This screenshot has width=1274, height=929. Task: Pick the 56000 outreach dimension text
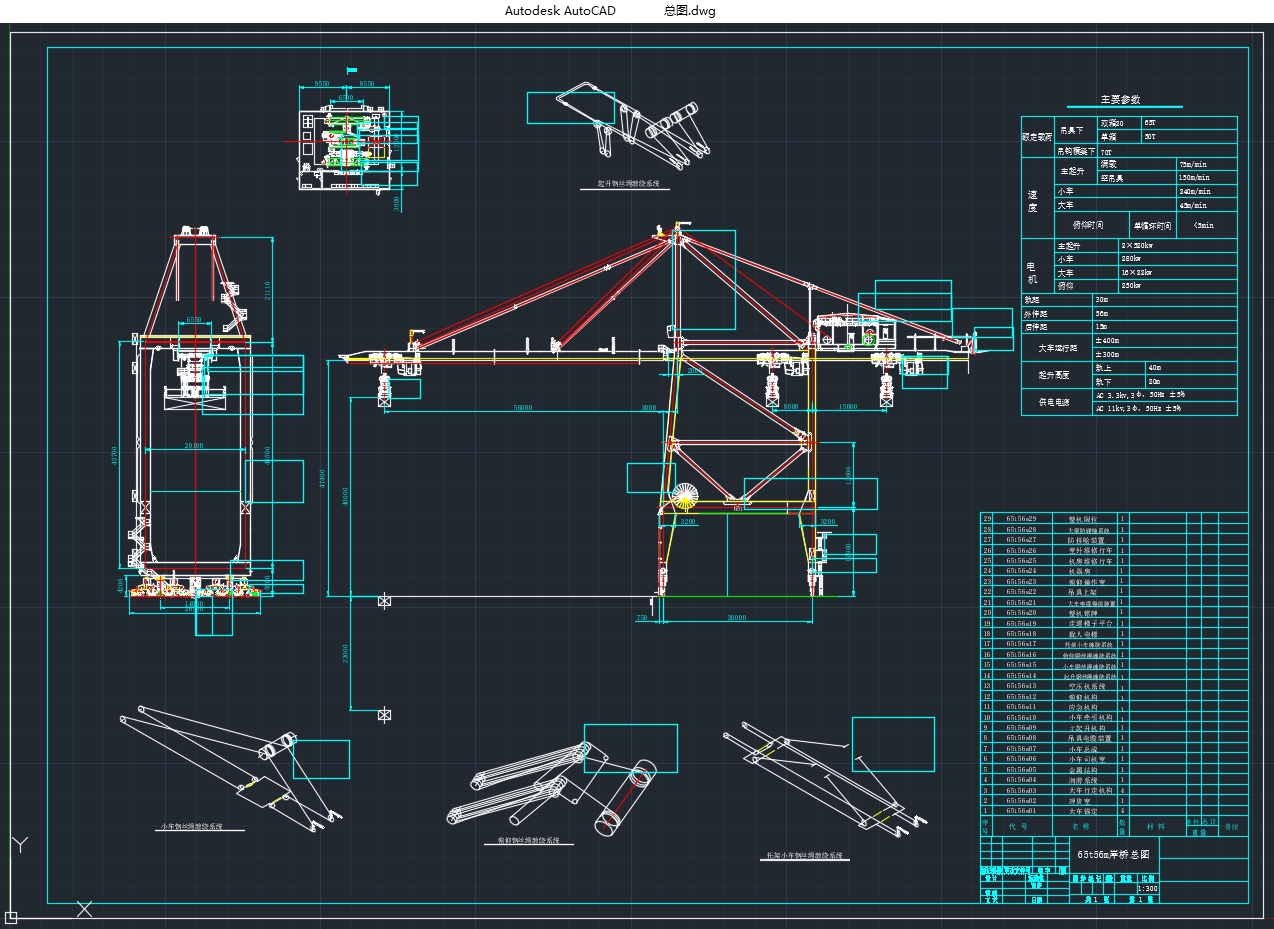[x=522, y=408]
